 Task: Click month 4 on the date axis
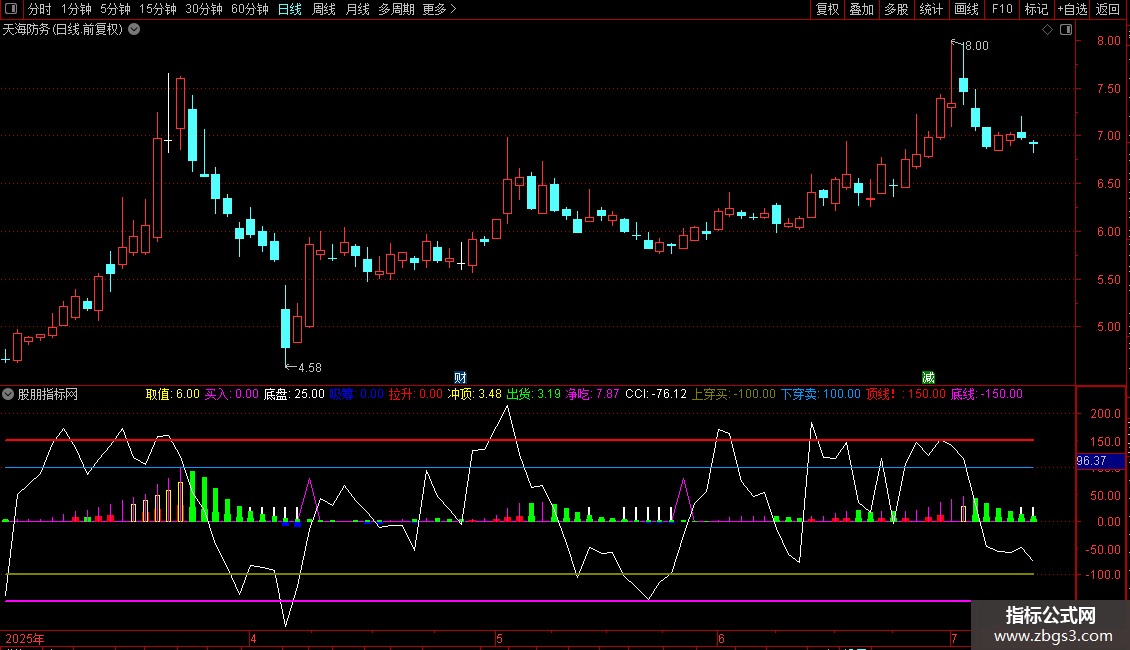pos(253,638)
